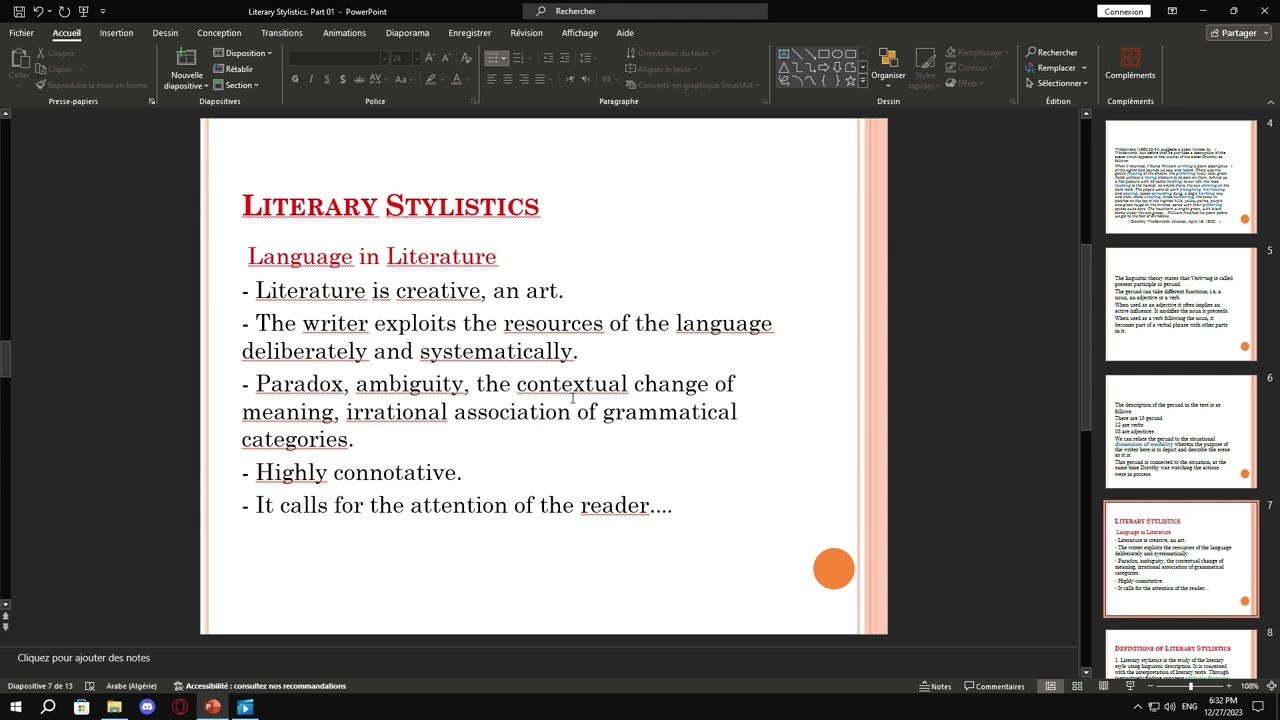Toggle bullet list button
The width and height of the screenshot is (1280, 720).
pos(493,58)
